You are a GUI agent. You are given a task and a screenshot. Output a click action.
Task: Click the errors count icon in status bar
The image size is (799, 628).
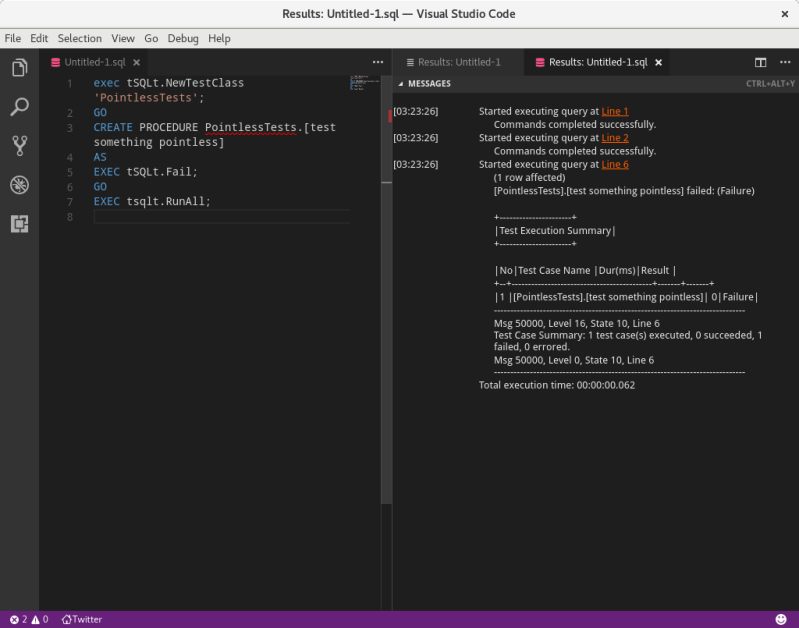14,619
